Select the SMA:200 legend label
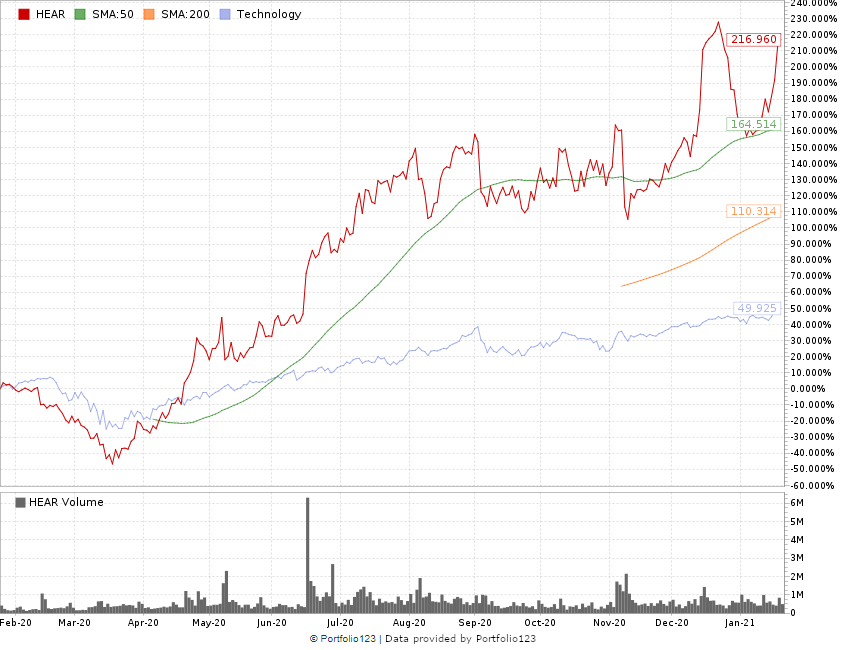 (x=185, y=15)
